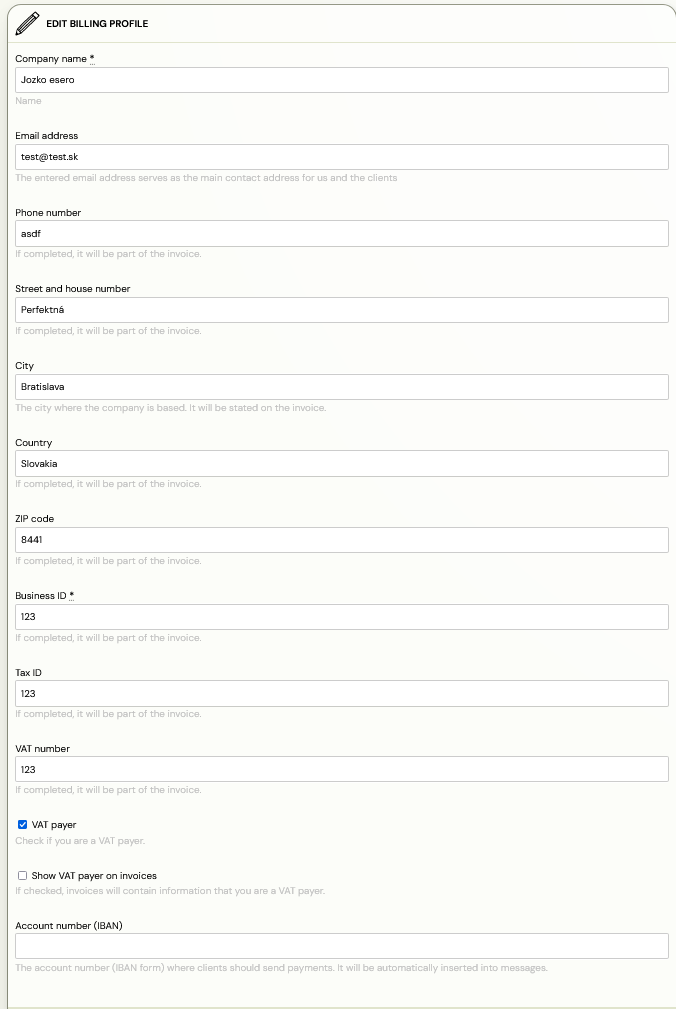Uncheck the VAT payer checkbox
The image size is (676, 1009).
(23, 824)
